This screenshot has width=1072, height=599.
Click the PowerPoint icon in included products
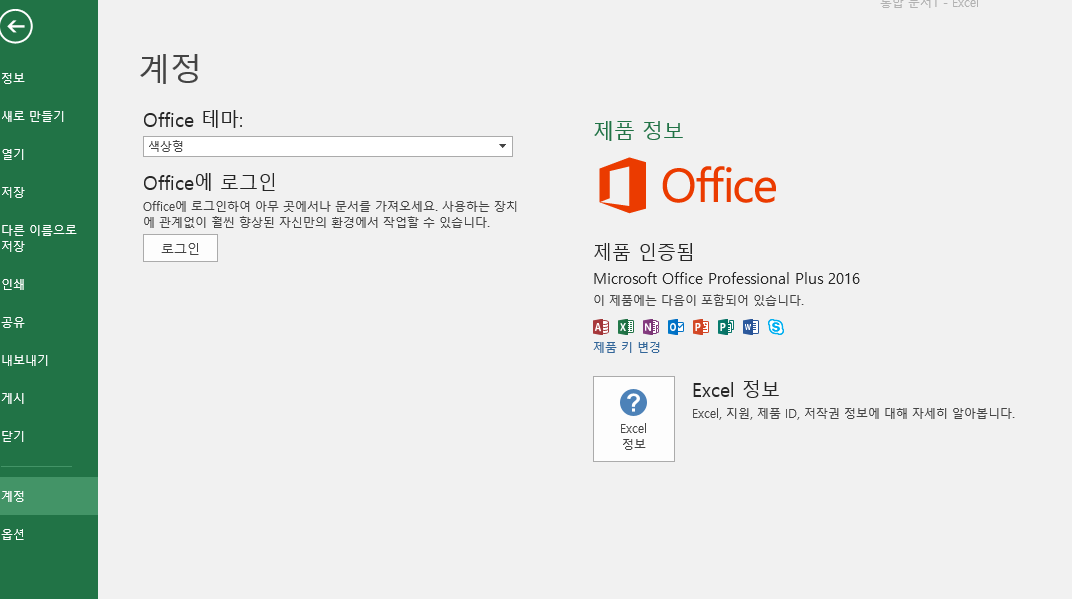[x=701, y=327]
